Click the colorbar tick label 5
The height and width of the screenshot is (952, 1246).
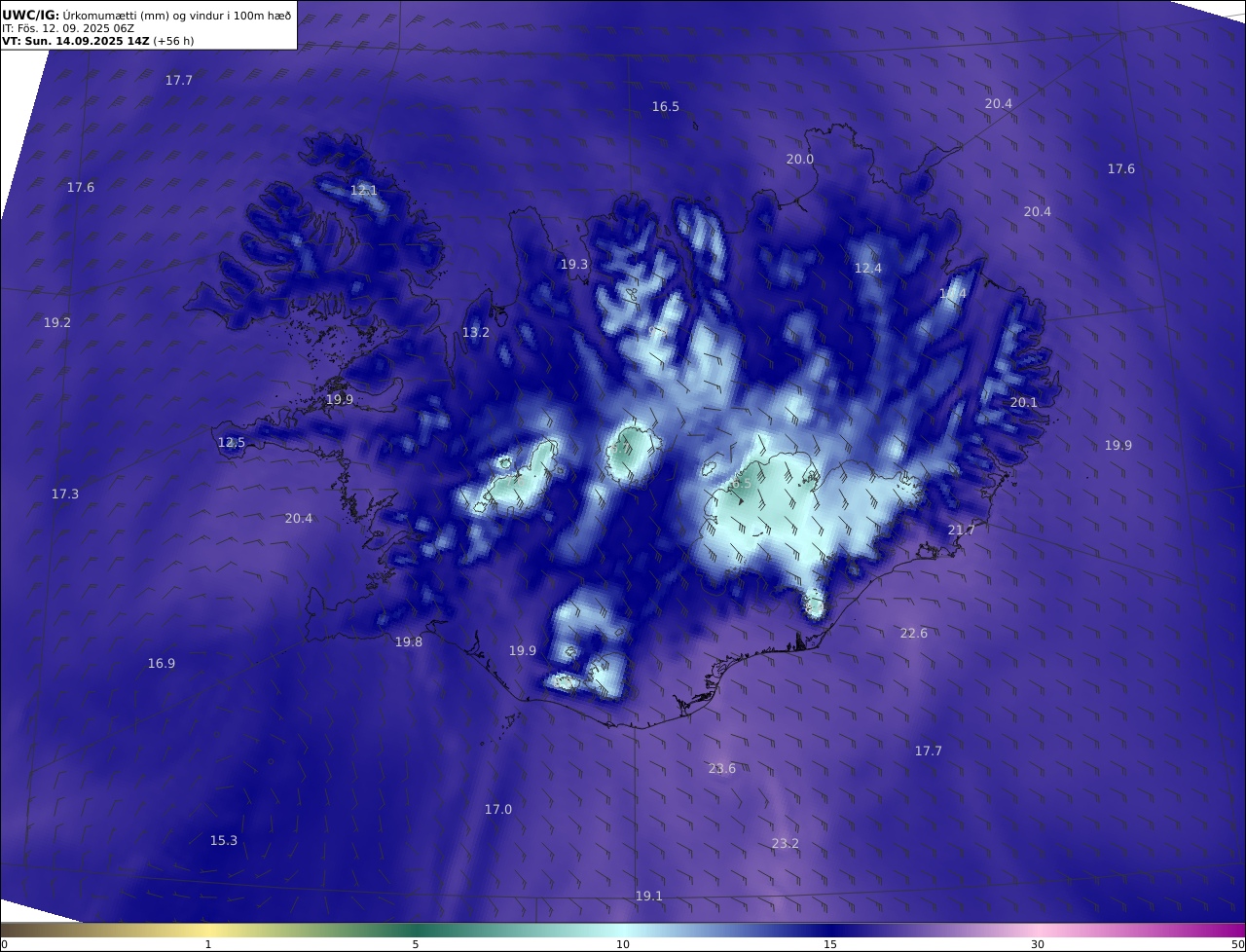(416, 944)
